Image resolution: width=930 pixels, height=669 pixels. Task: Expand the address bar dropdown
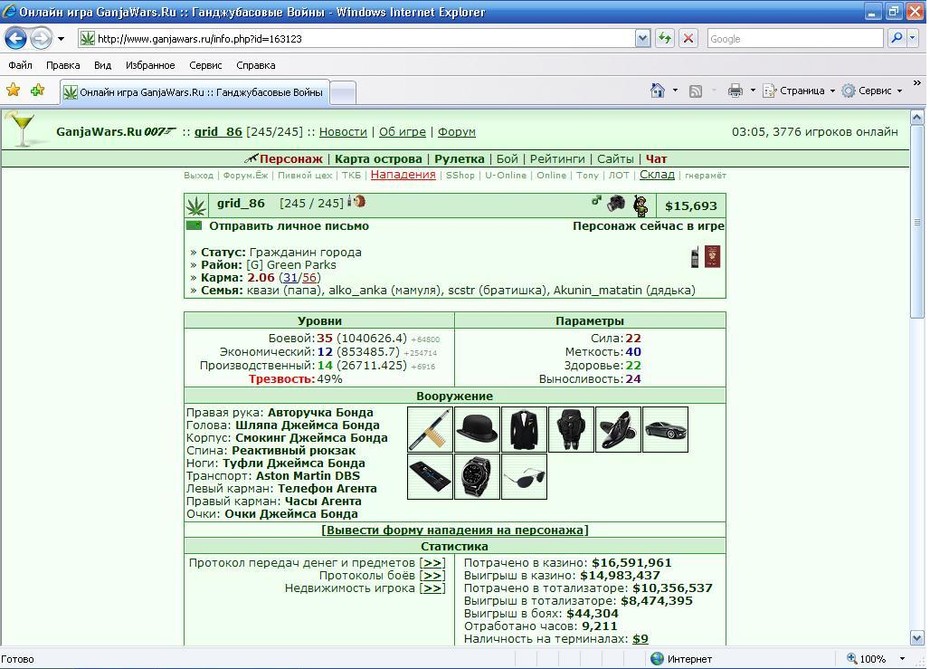[642, 39]
